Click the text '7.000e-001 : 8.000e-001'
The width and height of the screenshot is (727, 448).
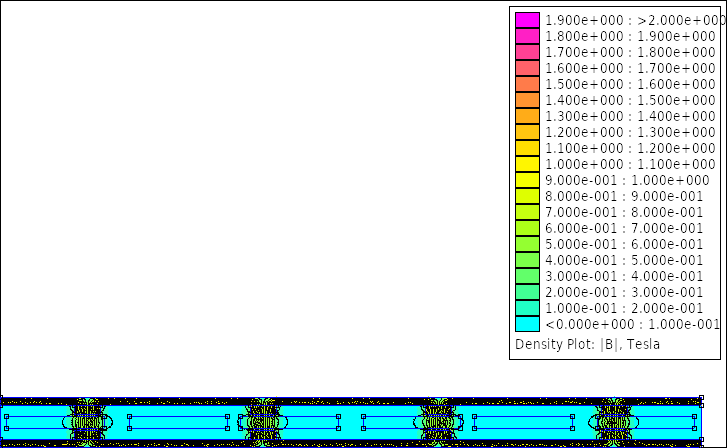pyautogui.click(x=624, y=212)
